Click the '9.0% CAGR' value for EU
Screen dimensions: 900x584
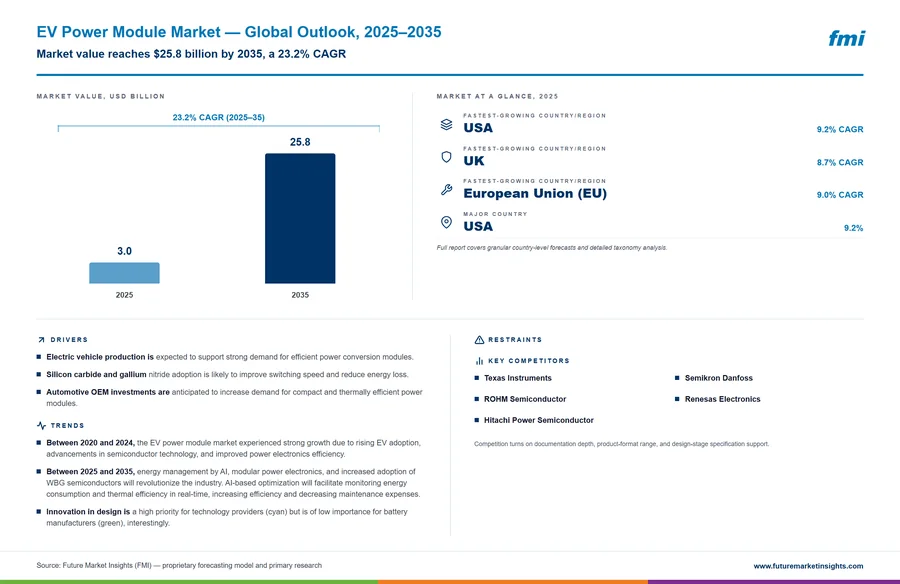840,195
